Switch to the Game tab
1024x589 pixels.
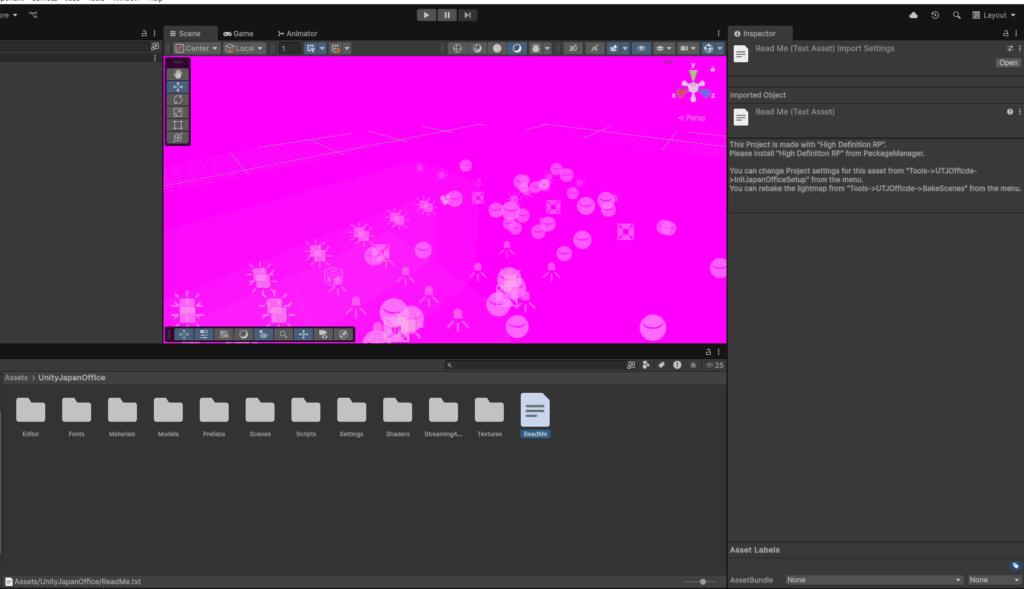[238, 33]
